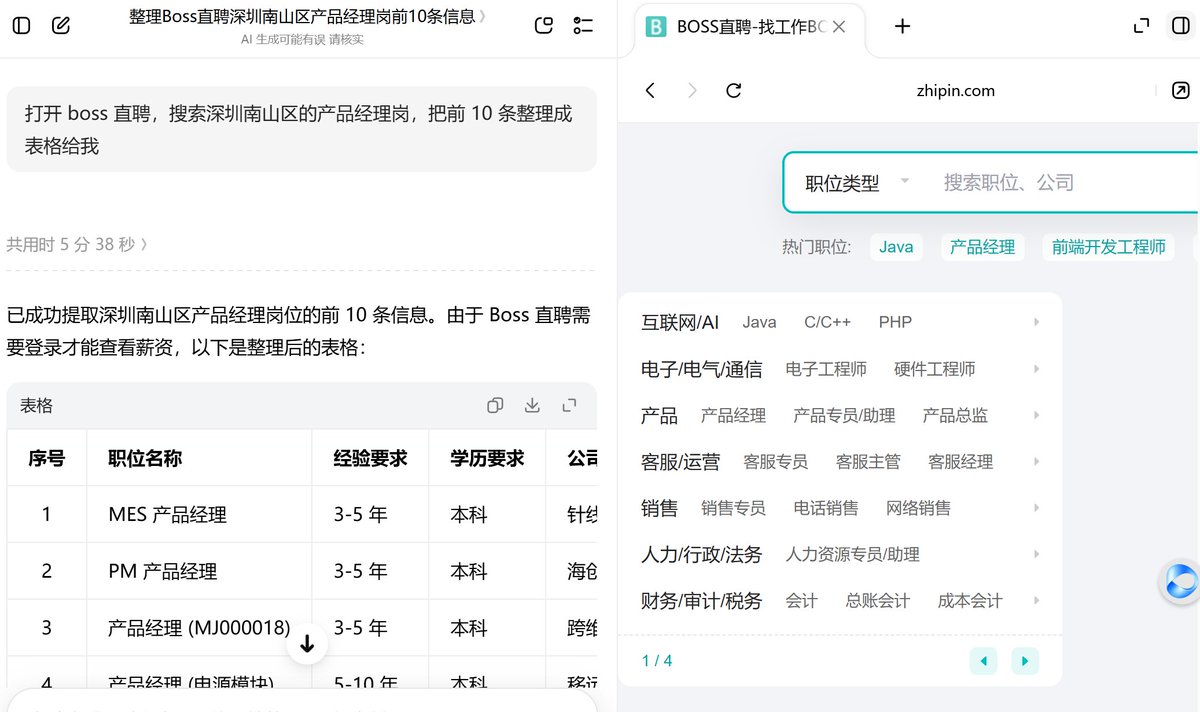Image resolution: width=1200 pixels, height=712 pixels.
Task: Select the BOSS直聘 browser tab
Action: pos(749,27)
